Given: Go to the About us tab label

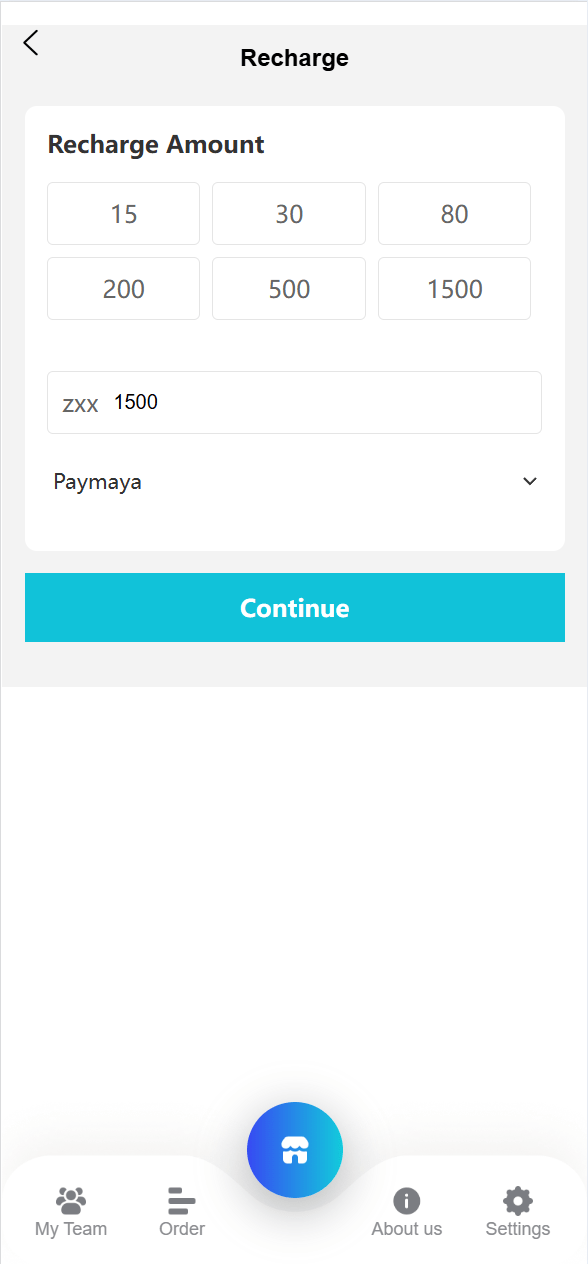Looking at the screenshot, I should (407, 1229).
